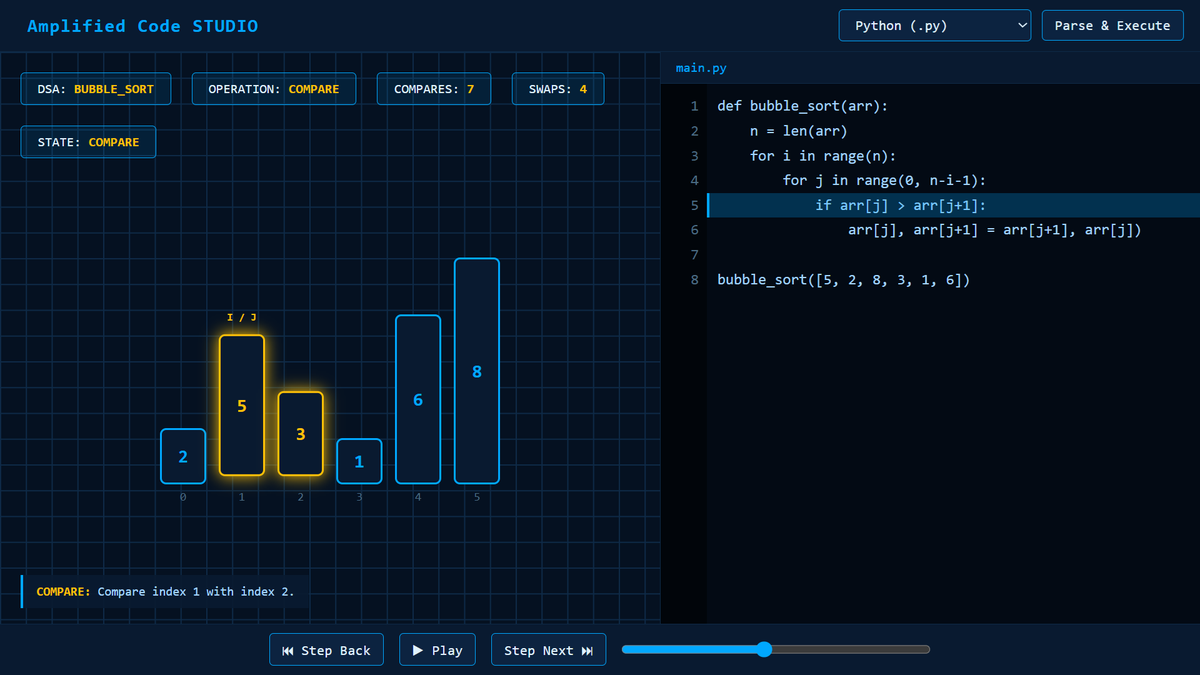Screen dimensions: 1200x675
Task: Click index label 0 under the bars
Action: click(183, 496)
